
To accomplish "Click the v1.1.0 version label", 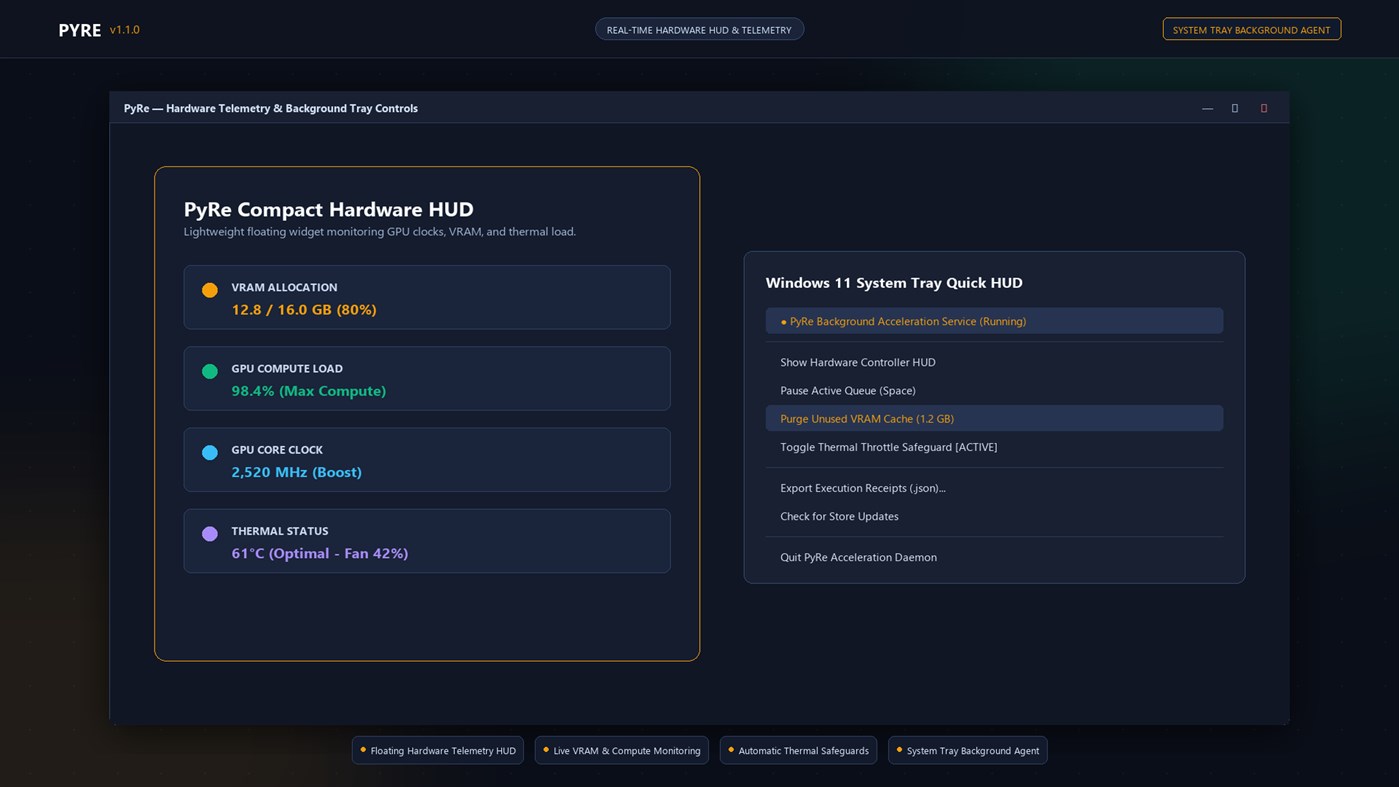I will click(x=125, y=30).
